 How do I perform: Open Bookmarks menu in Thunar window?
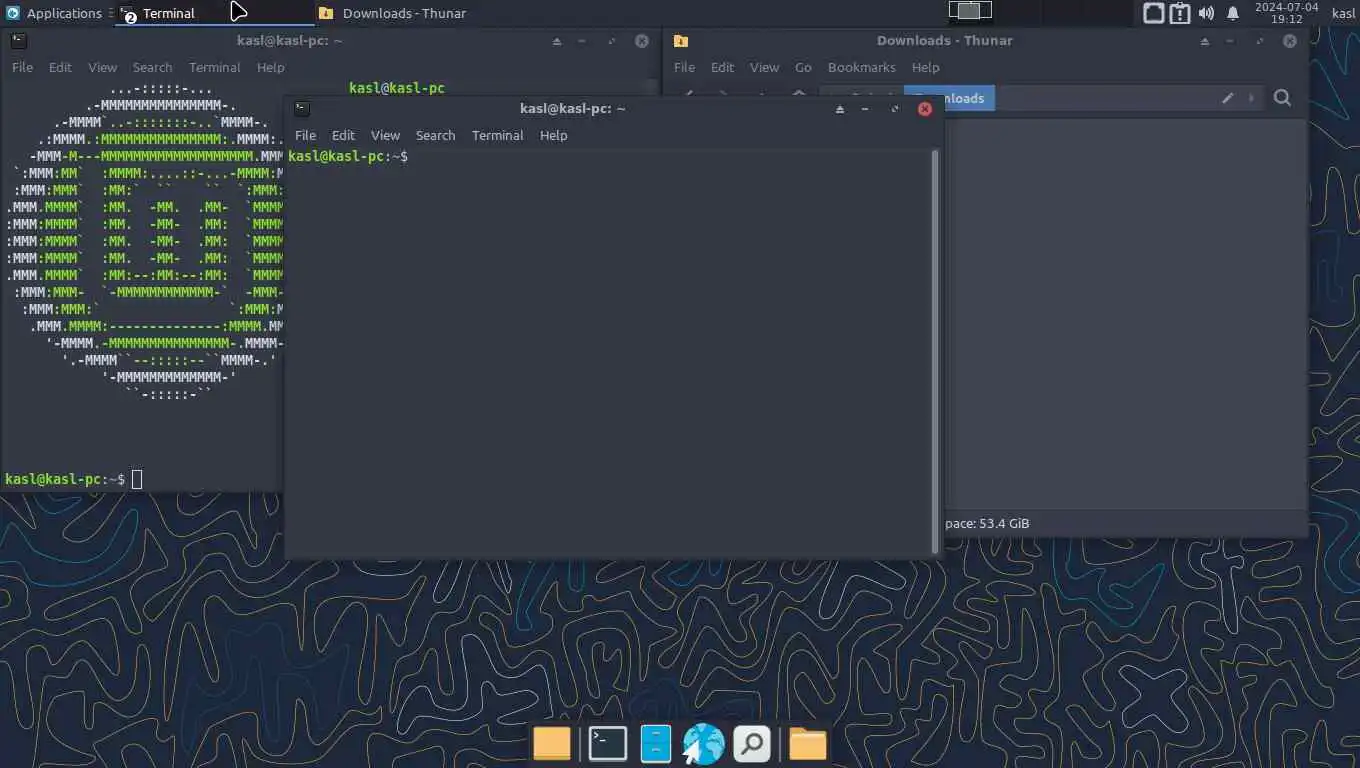(861, 67)
